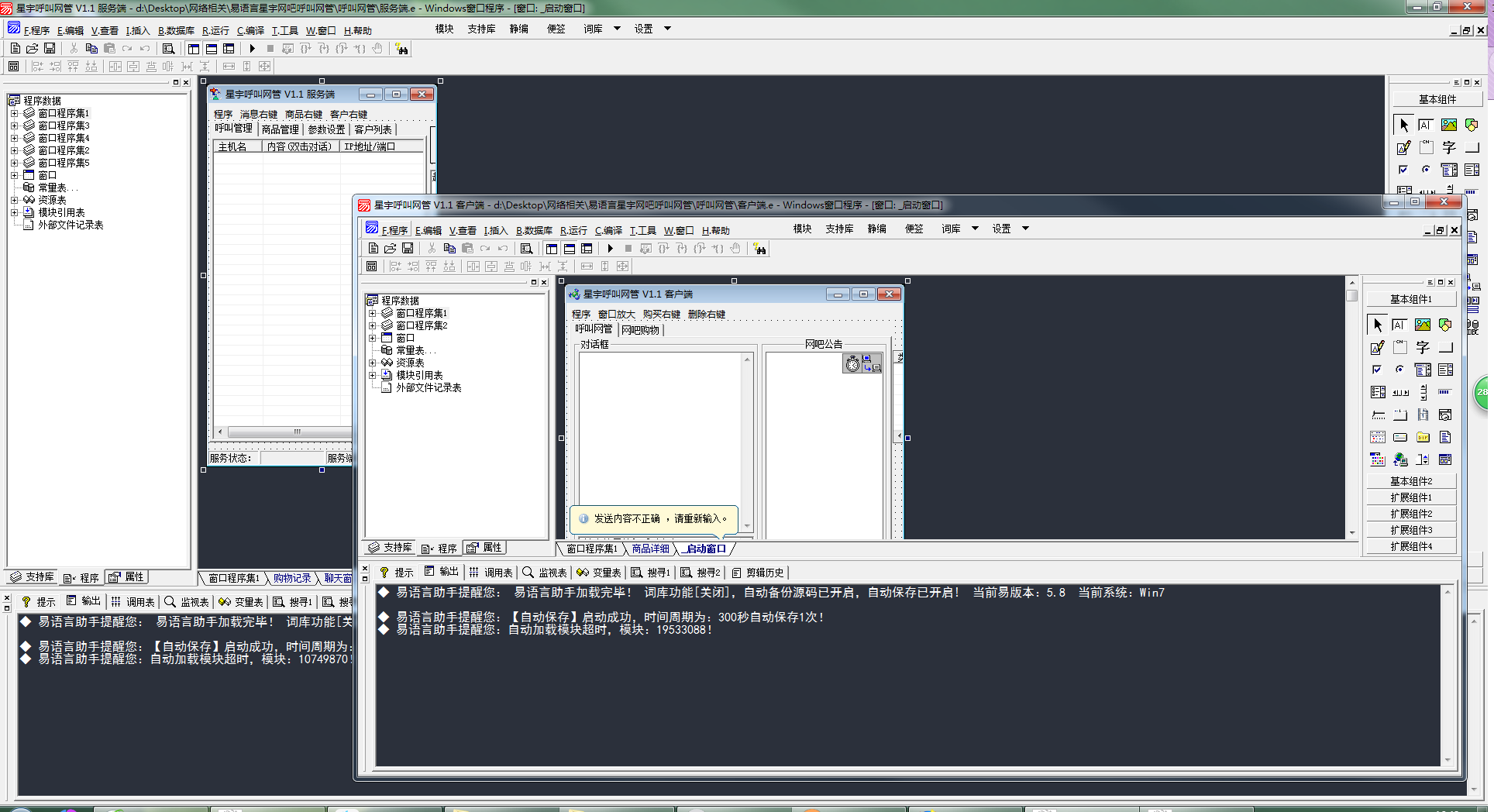Viewport: 1494px width, 812px height.
Task: Click the output panel vertical scrollbar
Action: click(x=1447, y=676)
